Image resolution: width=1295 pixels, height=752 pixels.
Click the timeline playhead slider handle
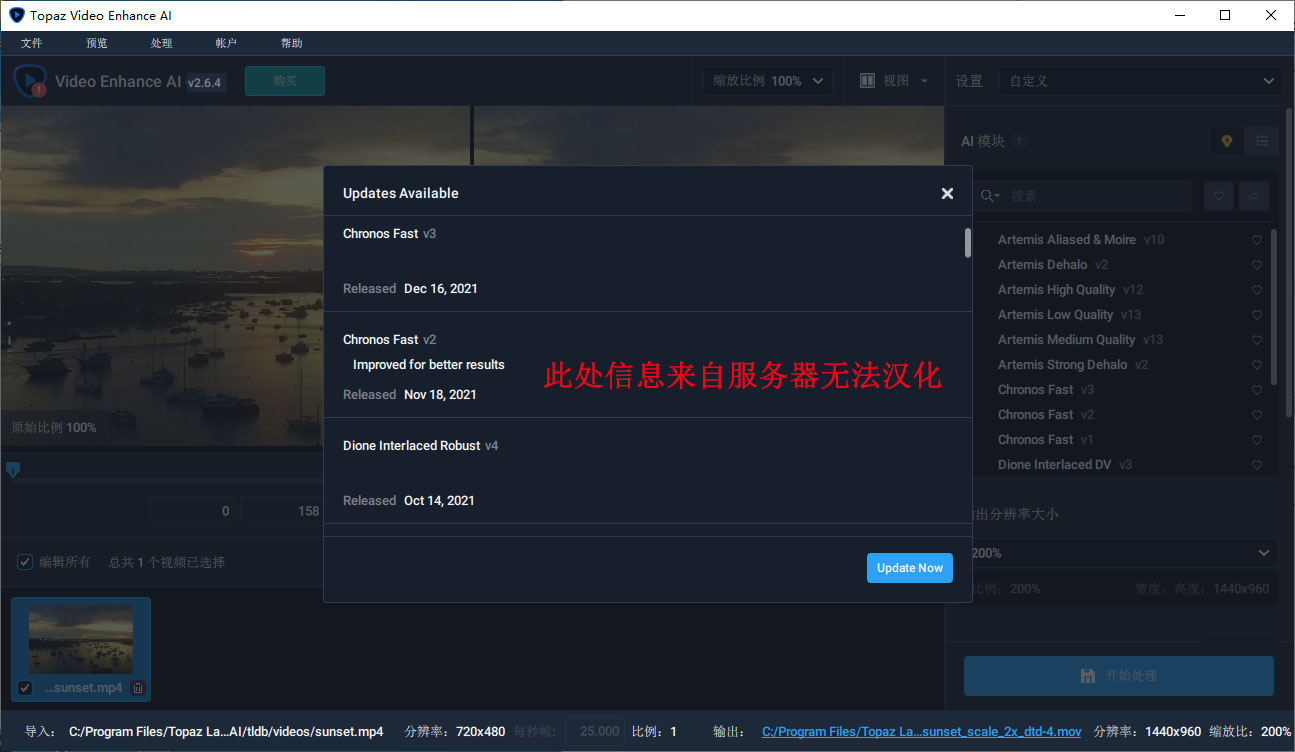[13, 469]
